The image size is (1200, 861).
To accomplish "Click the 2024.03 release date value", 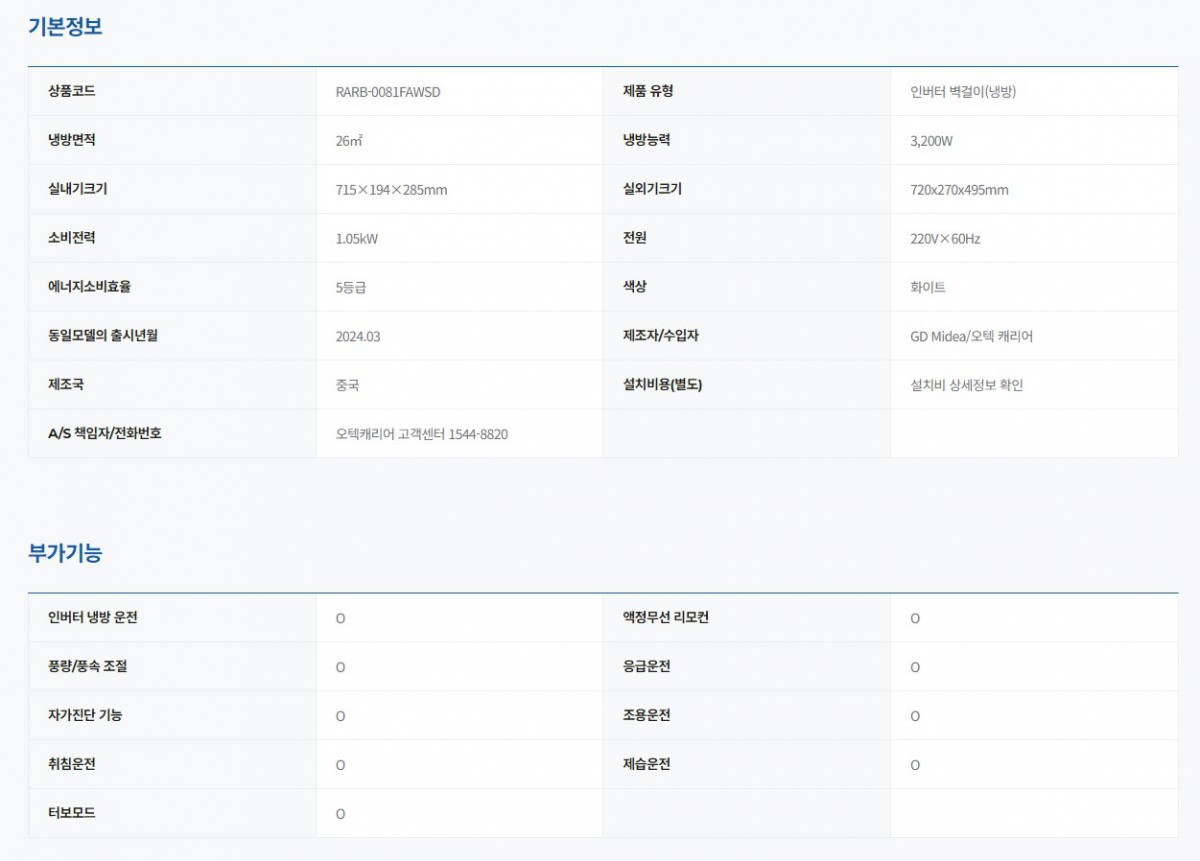I will (x=358, y=336).
